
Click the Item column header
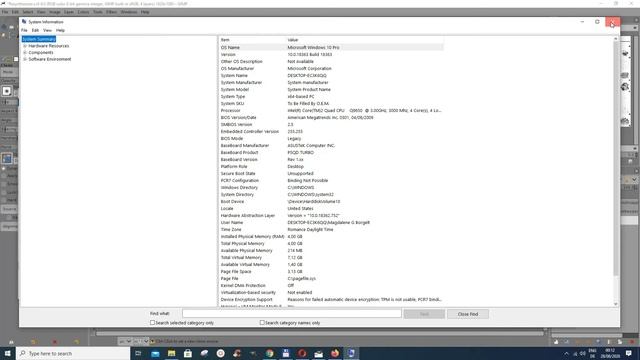pos(253,40)
